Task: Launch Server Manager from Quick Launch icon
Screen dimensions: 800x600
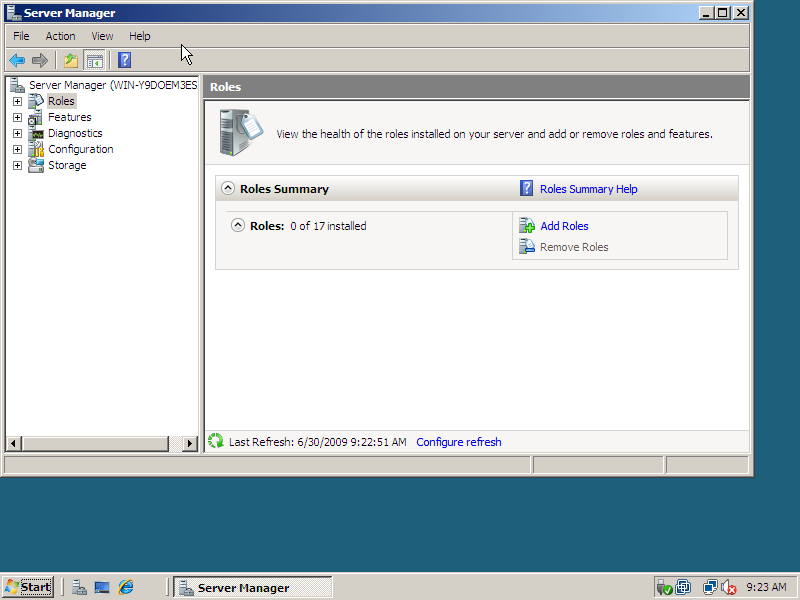Action: coord(79,588)
